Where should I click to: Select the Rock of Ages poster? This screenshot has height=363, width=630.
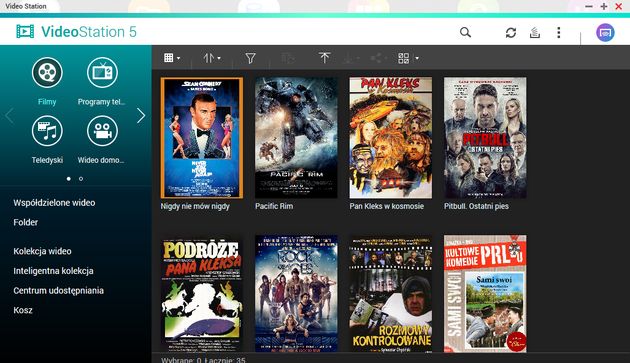point(296,294)
